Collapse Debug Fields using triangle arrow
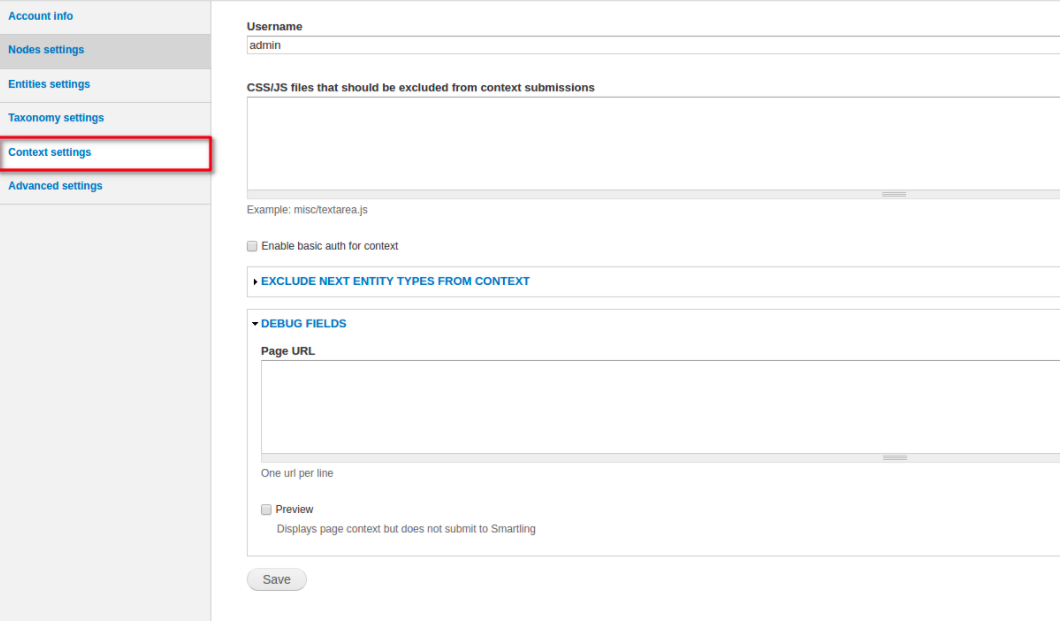The image size is (1060, 621). click(255, 324)
